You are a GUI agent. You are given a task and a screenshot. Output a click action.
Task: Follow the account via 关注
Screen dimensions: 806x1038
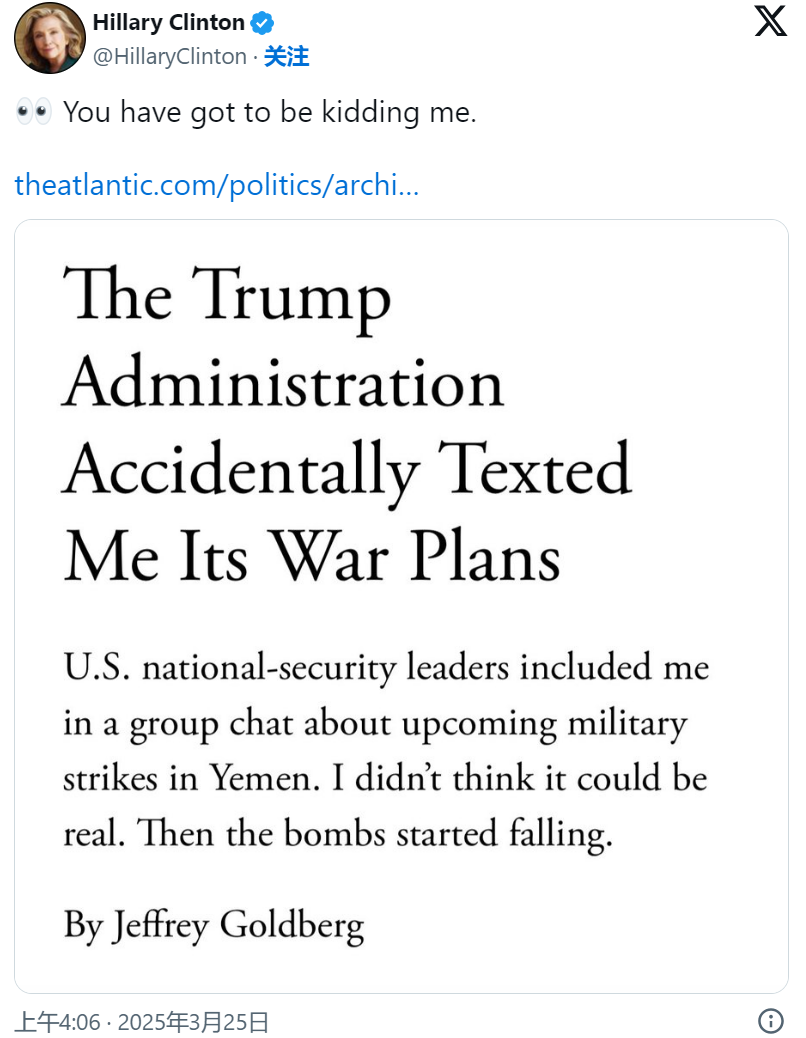(287, 57)
